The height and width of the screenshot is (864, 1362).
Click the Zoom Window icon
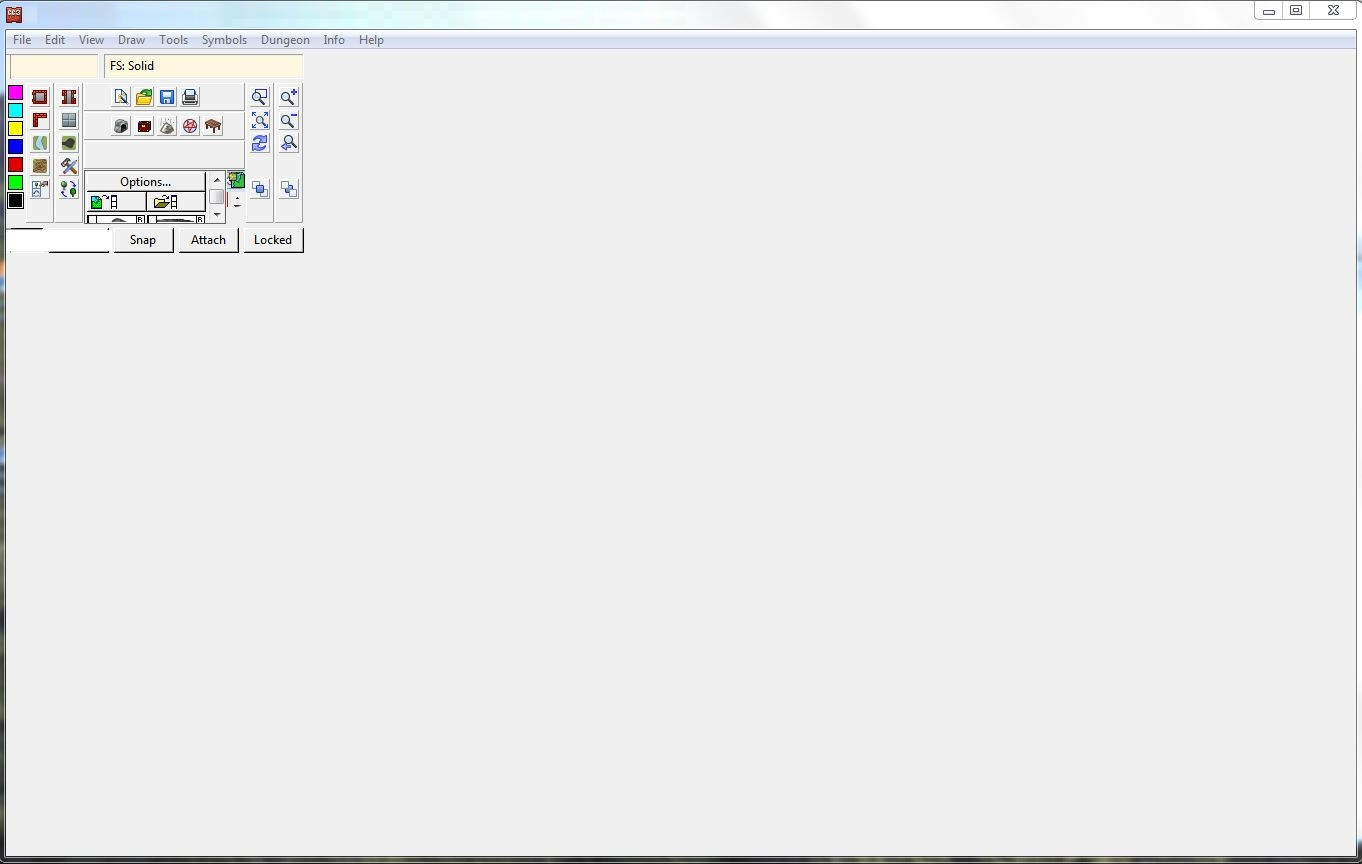260,97
